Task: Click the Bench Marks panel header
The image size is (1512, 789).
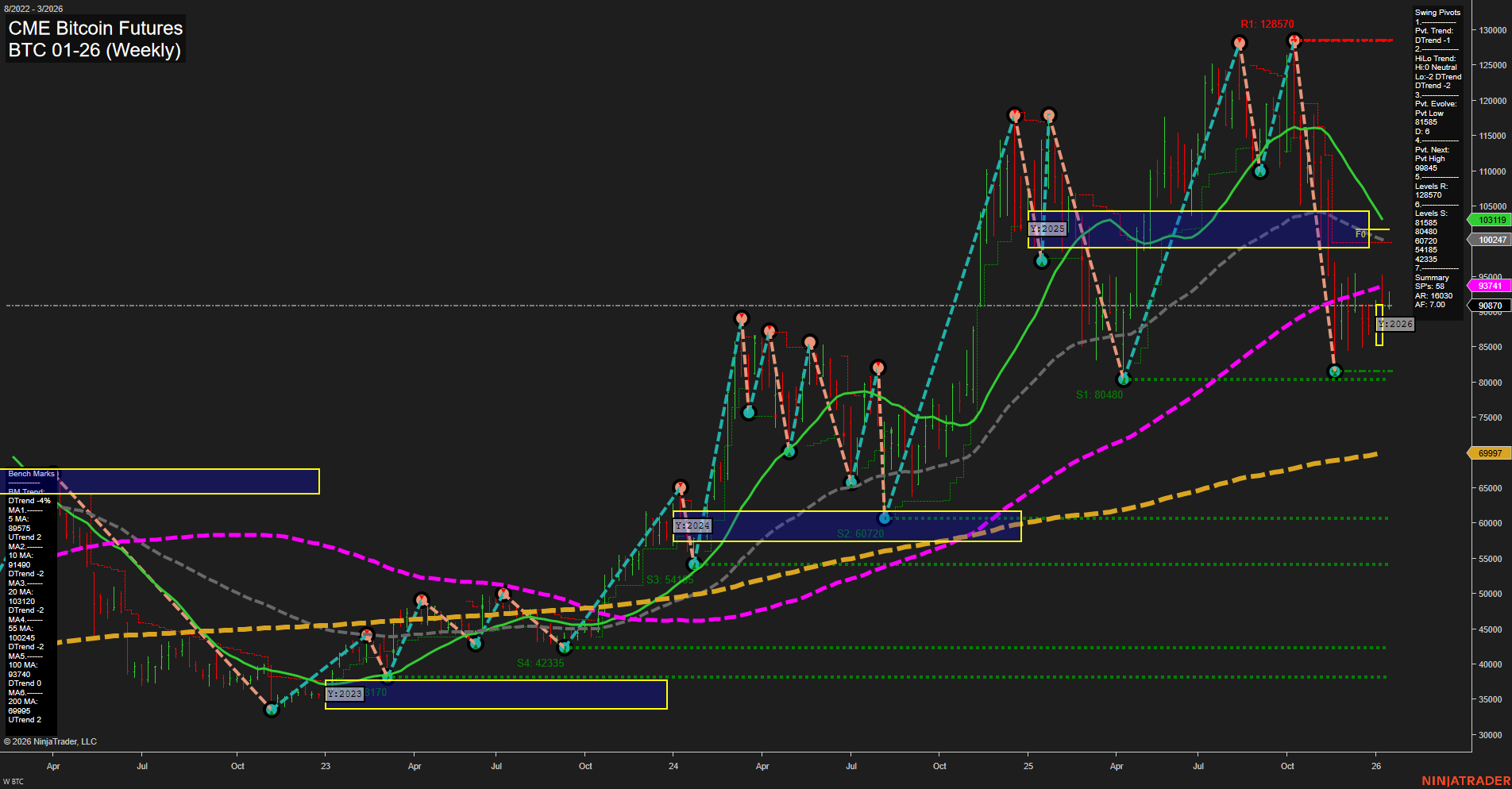Action: (x=30, y=473)
